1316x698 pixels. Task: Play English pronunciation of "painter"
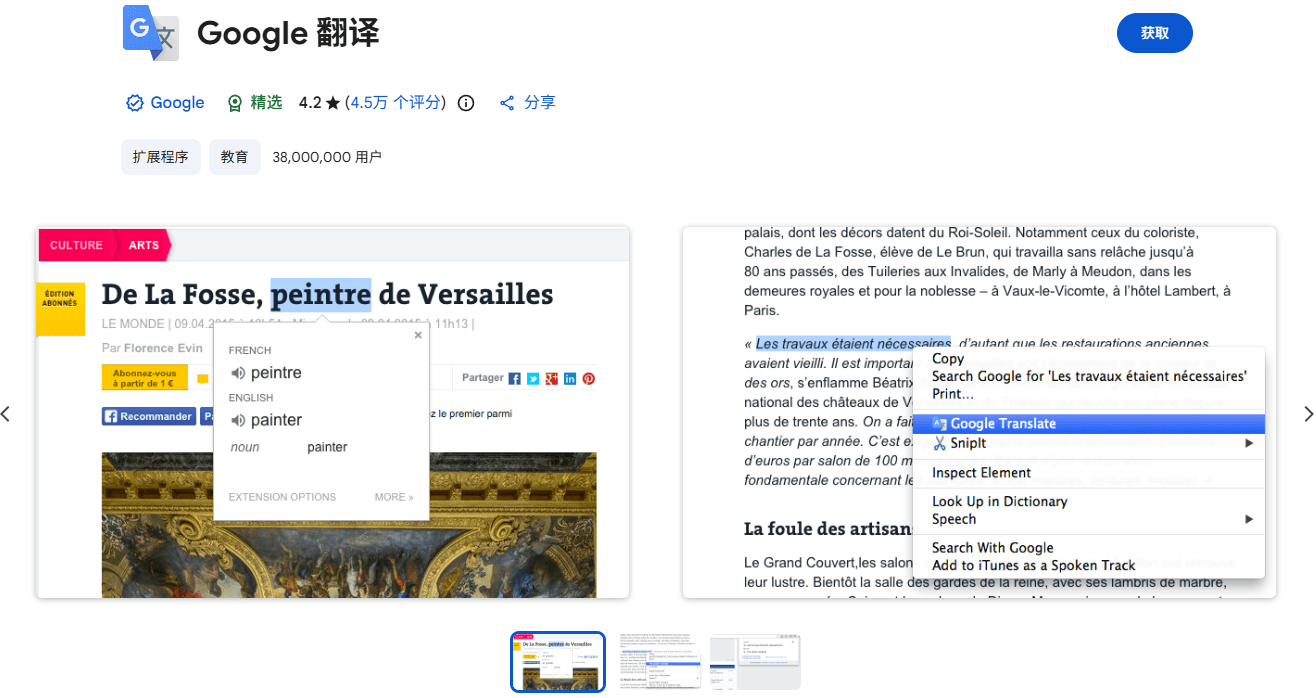click(239, 420)
